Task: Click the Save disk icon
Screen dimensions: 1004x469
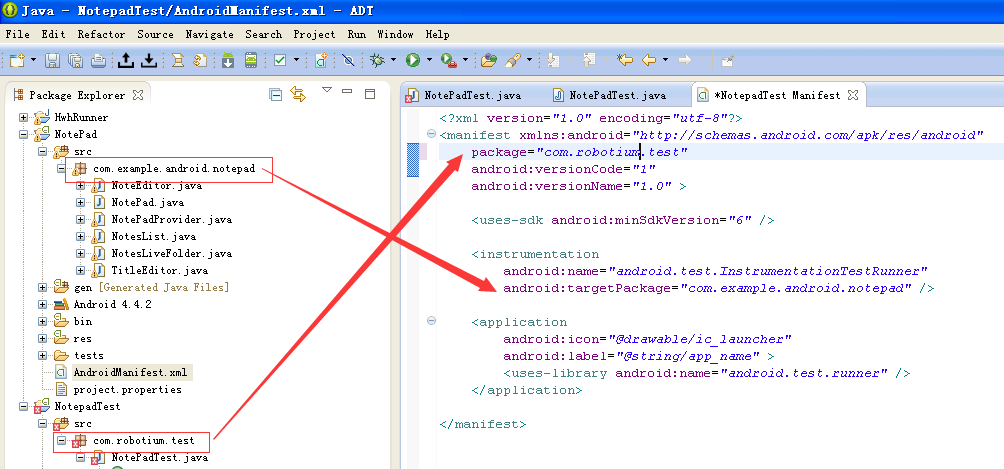Action: pos(53,60)
